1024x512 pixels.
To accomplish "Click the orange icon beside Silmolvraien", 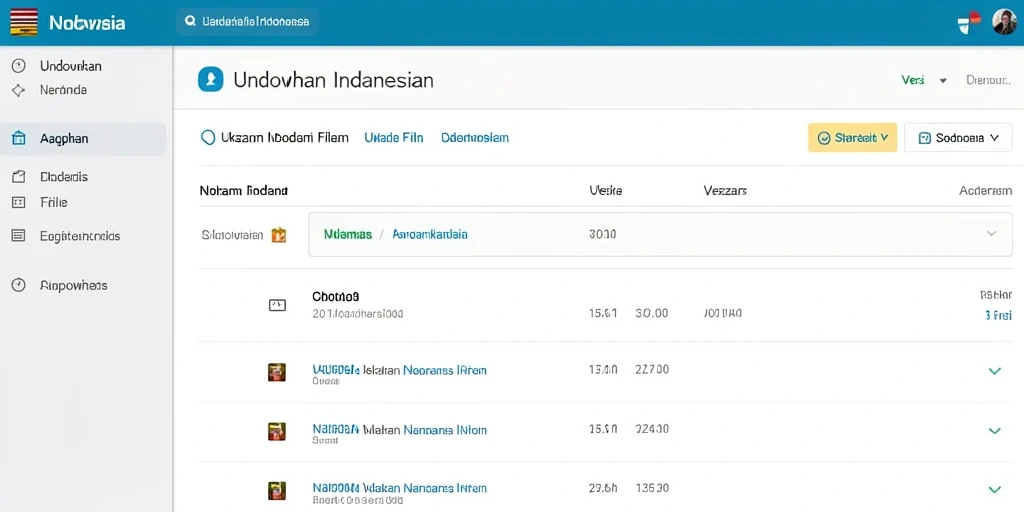I will click(279, 234).
